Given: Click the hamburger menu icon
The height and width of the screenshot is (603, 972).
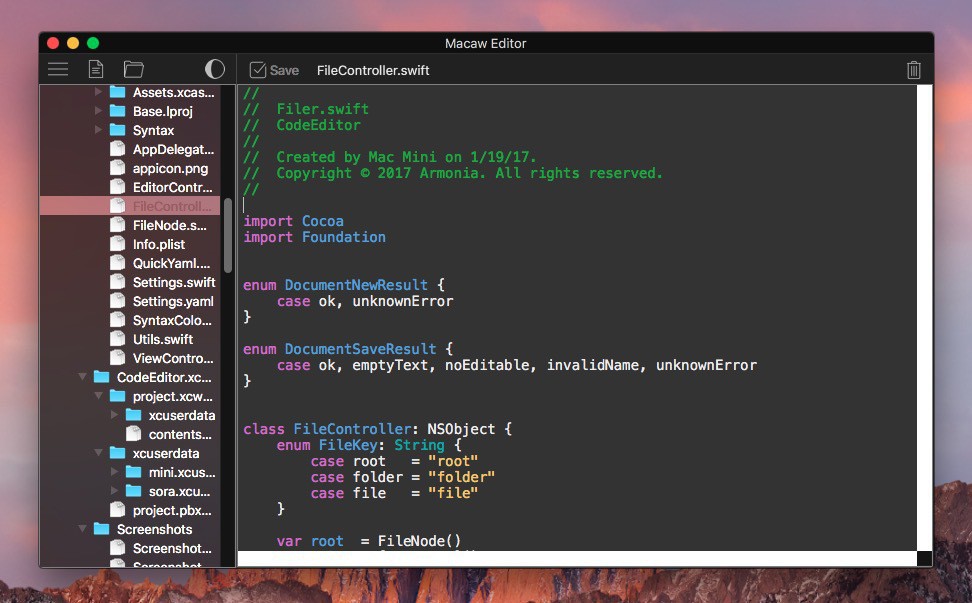Looking at the screenshot, I should pos(58,69).
